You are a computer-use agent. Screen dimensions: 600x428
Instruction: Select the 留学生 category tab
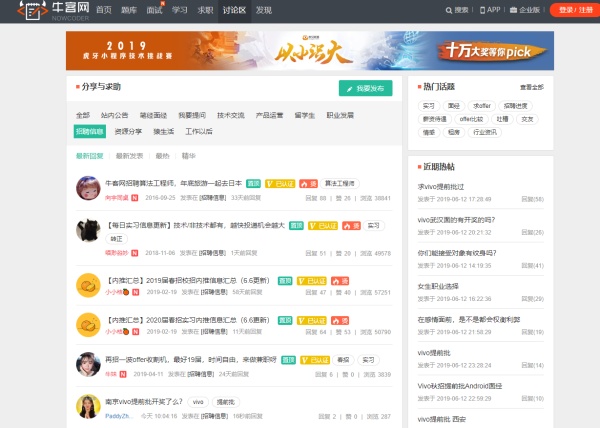pyautogui.click(x=305, y=116)
